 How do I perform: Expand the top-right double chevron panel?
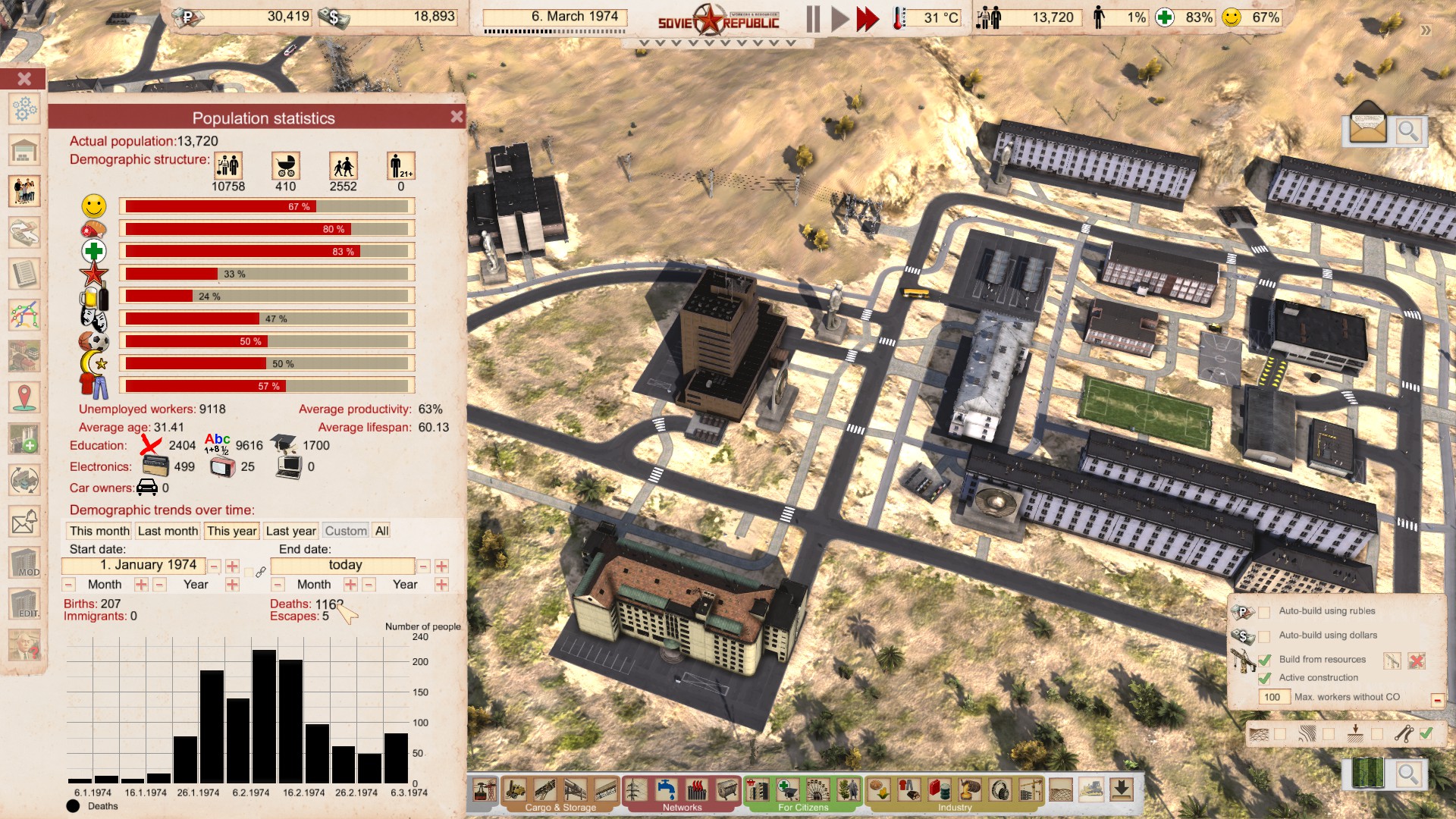click(x=1426, y=30)
